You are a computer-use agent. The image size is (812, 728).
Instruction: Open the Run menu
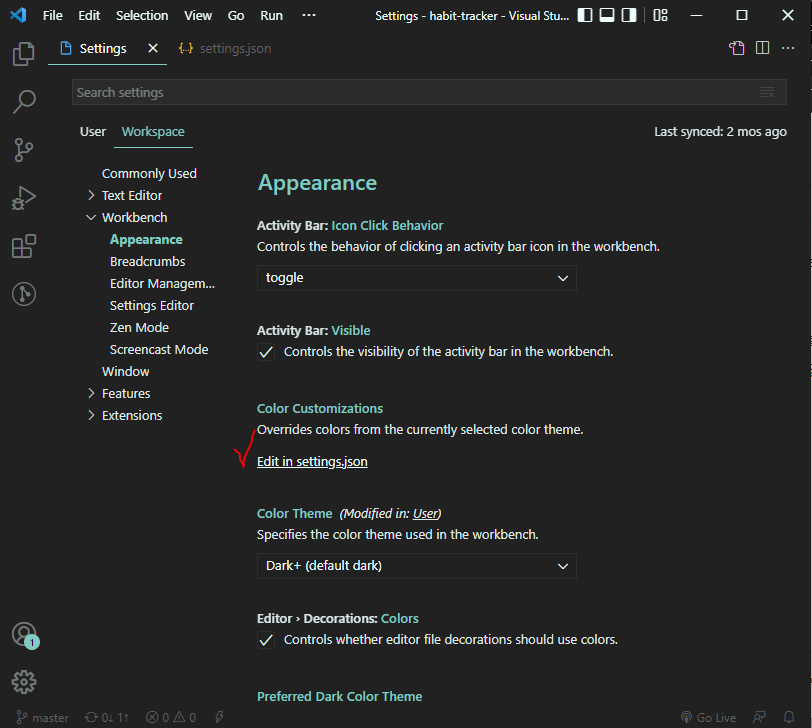click(271, 16)
